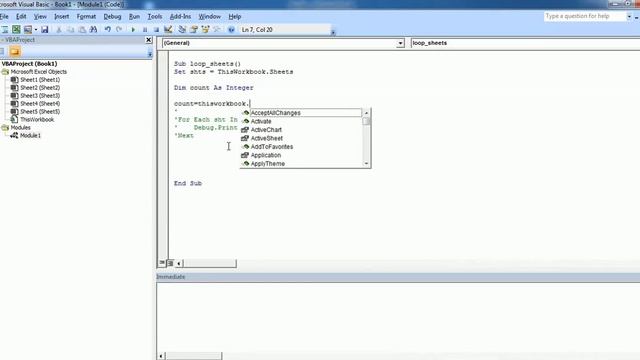The width and height of the screenshot is (640, 360).
Task: Click the Break pause icon
Action: [145, 29]
